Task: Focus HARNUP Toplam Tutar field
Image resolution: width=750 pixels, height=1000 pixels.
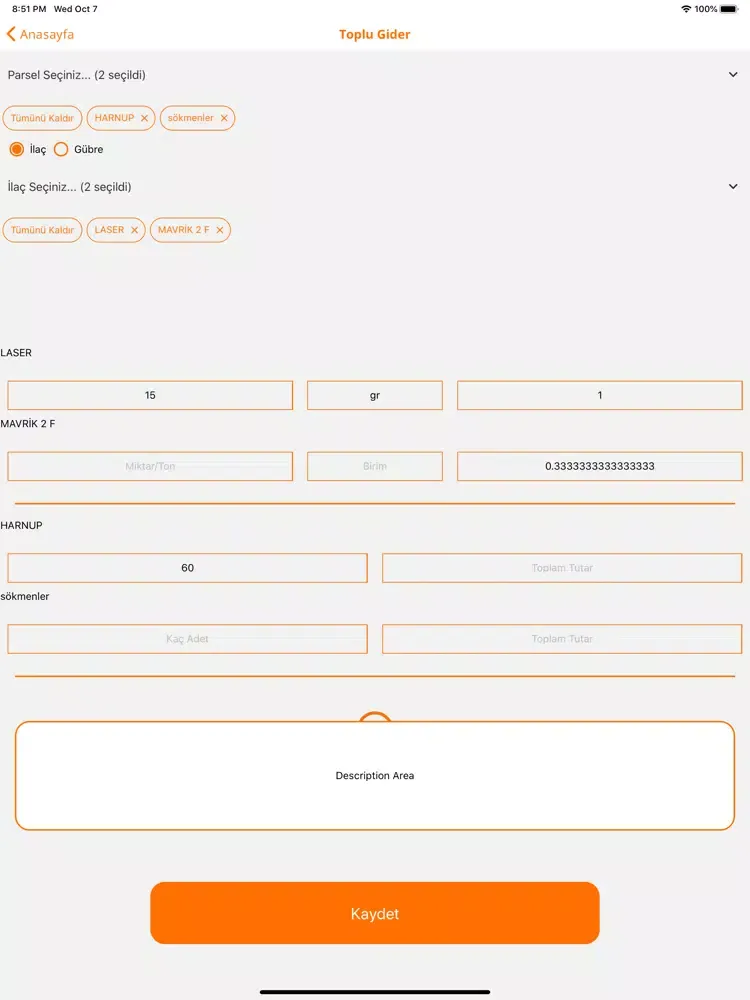Action: pos(562,568)
